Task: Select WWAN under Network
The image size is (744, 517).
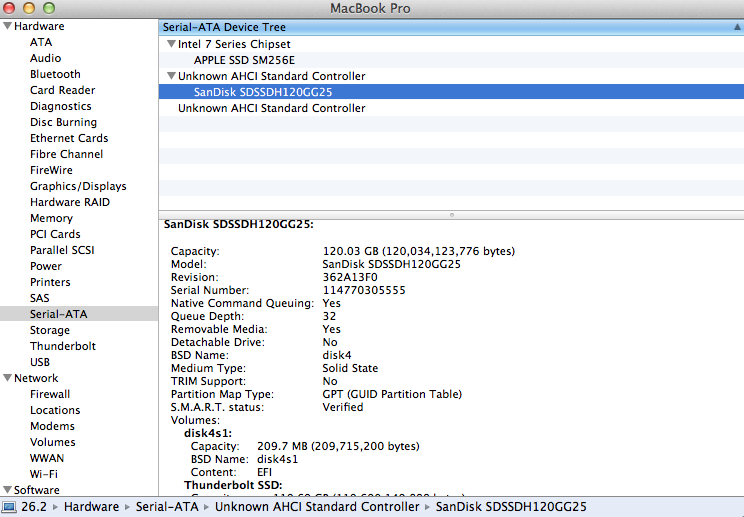Action: point(47,458)
